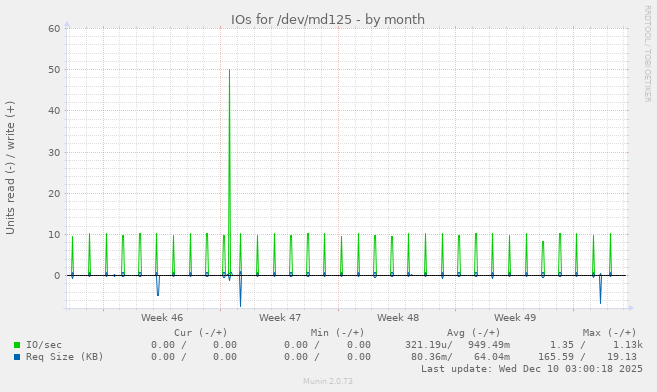Click the 'RRDTOOL / TOBI OETIKER' vertical label
The width and height of the screenshot is (657, 392).
click(x=647, y=54)
